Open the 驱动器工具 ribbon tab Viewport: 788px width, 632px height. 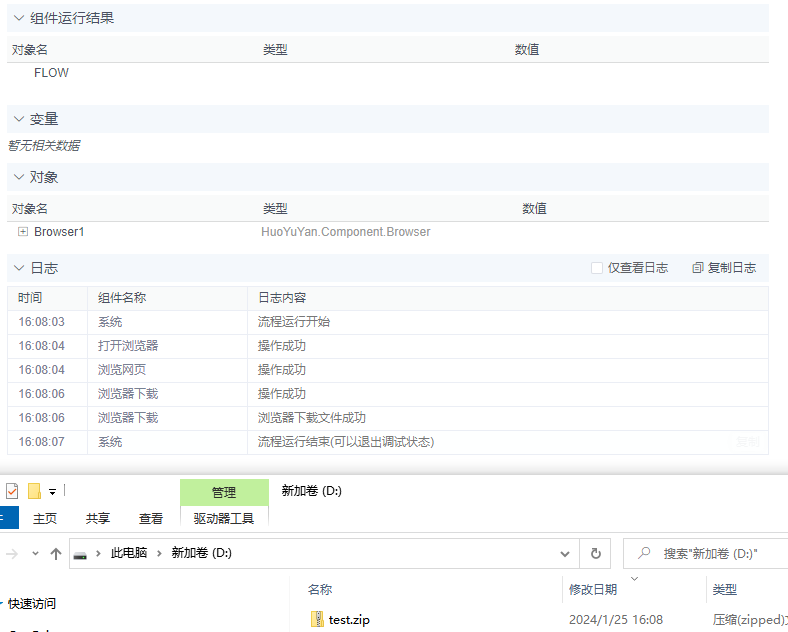224,518
